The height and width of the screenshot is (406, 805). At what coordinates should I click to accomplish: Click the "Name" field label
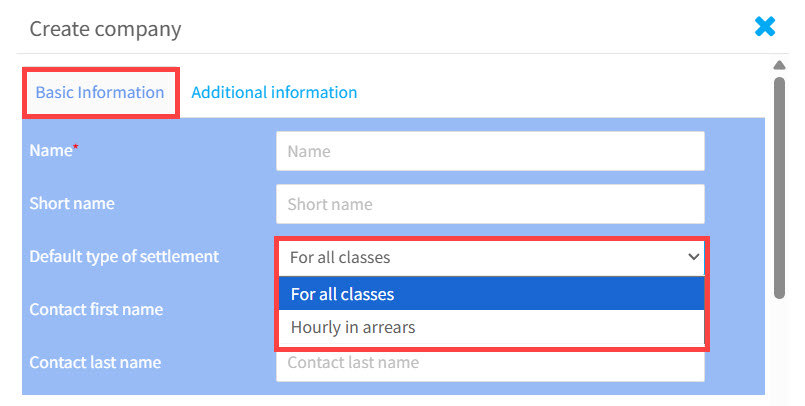tap(50, 150)
